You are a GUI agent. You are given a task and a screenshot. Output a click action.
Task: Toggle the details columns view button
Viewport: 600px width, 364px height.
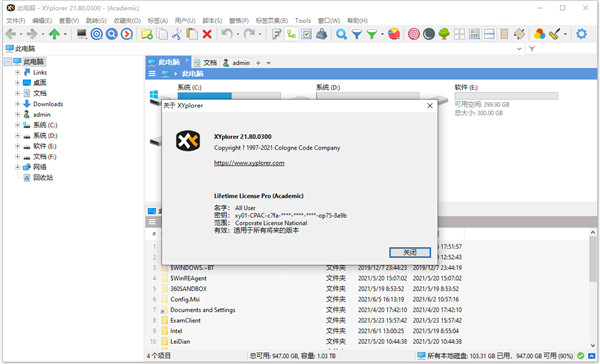coord(474,34)
